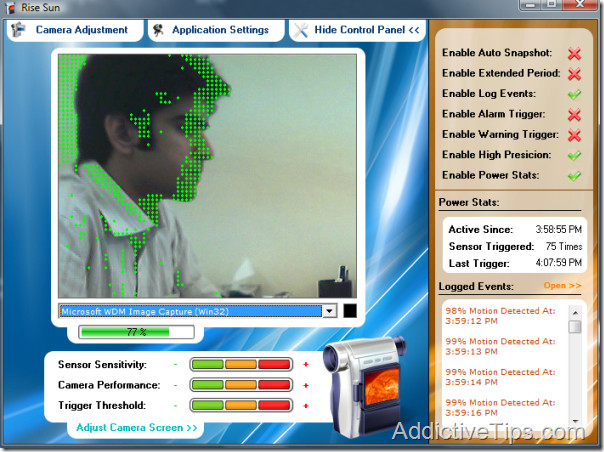Toggle Enable Warning Trigger red cross
Screen dimensions: 604x452
(x=574, y=135)
